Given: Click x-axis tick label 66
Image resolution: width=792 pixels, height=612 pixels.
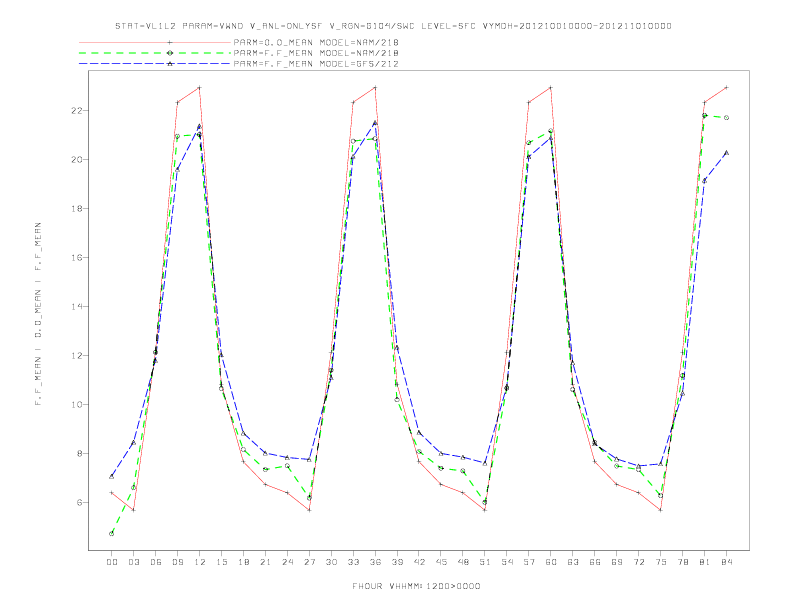Looking at the screenshot, I should point(595,562).
